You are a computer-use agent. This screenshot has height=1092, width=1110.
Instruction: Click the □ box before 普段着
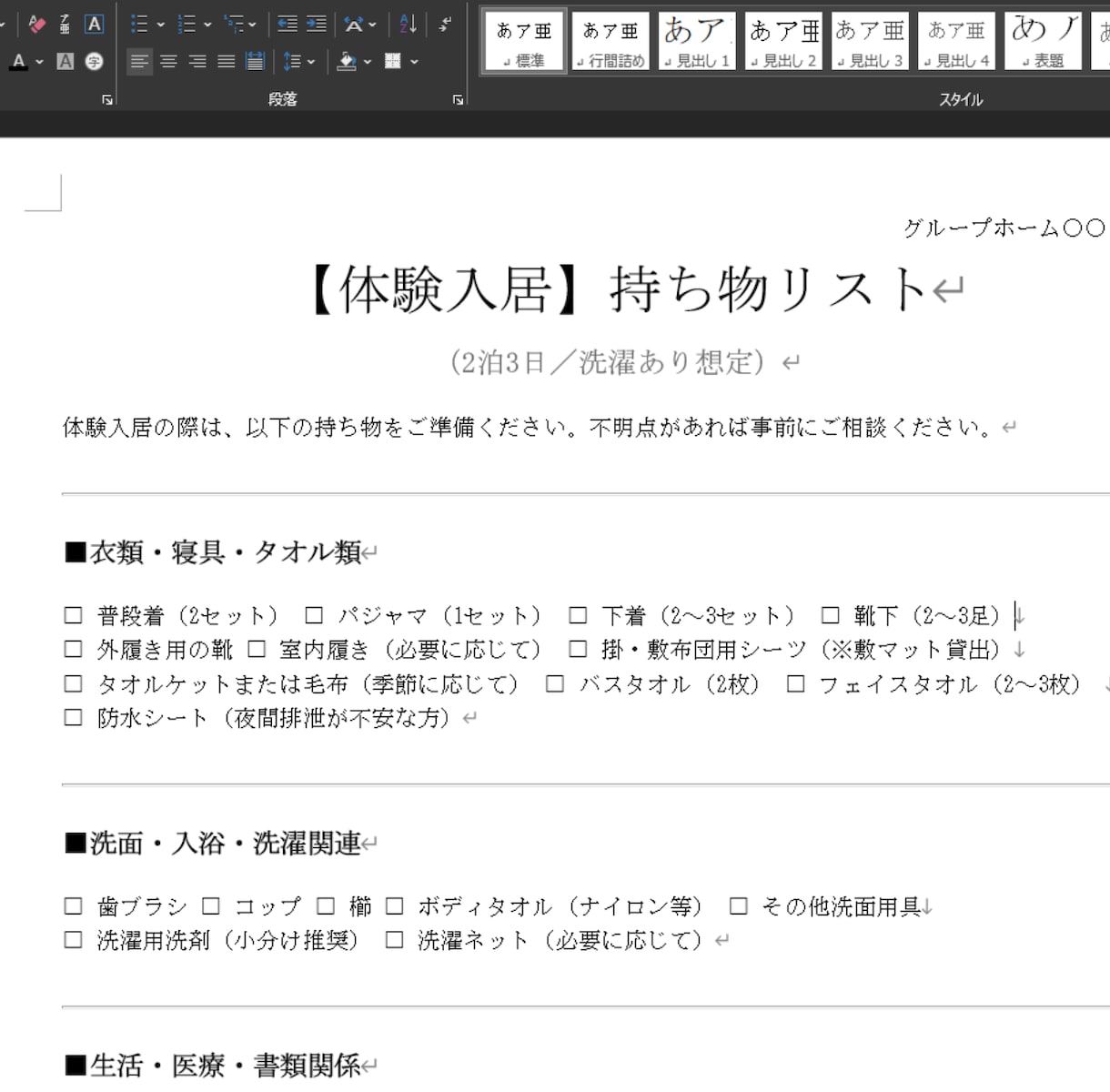pyautogui.click(x=74, y=616)
